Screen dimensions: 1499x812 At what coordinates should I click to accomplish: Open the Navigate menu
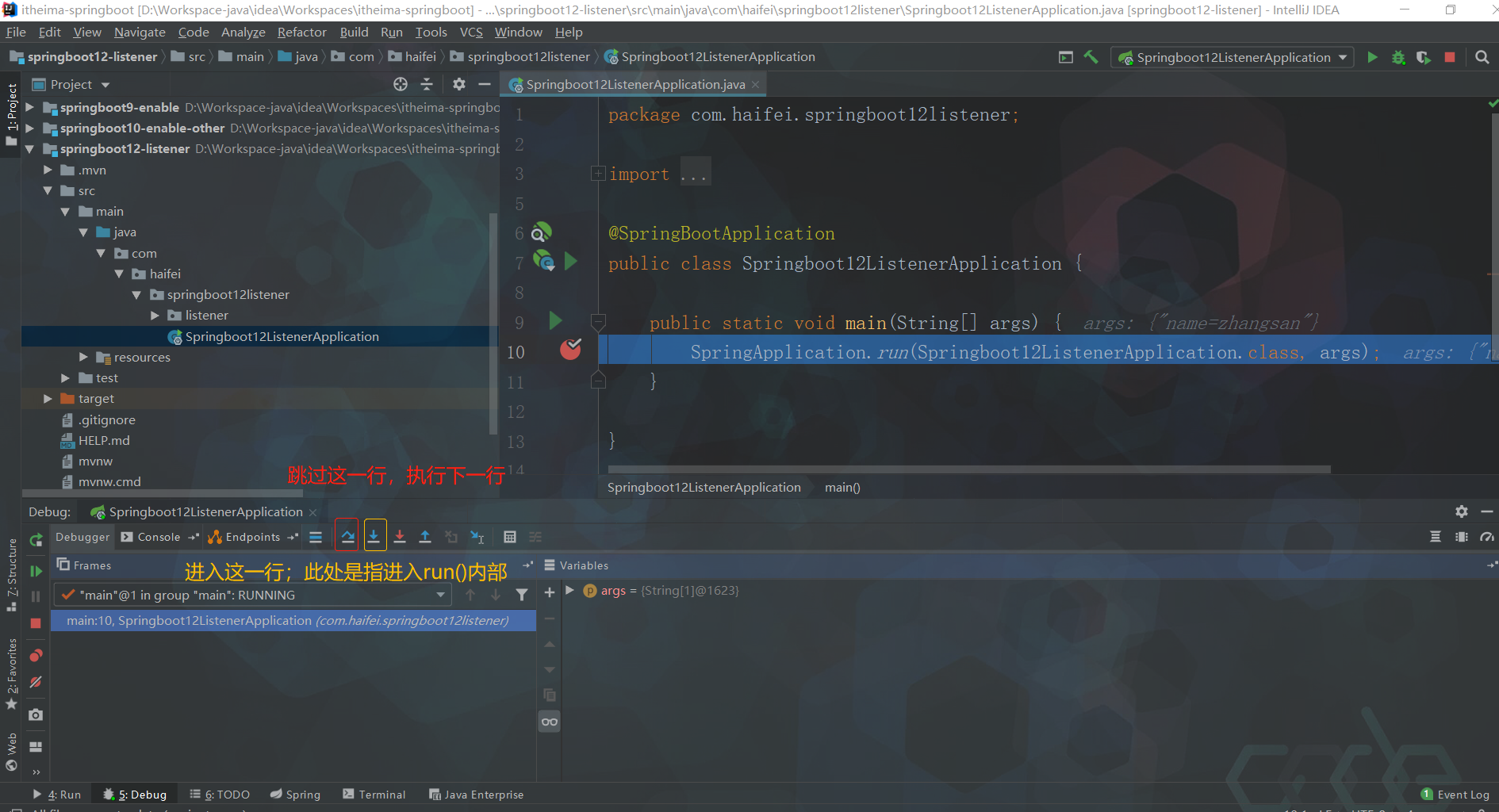[x=140, y=32]
